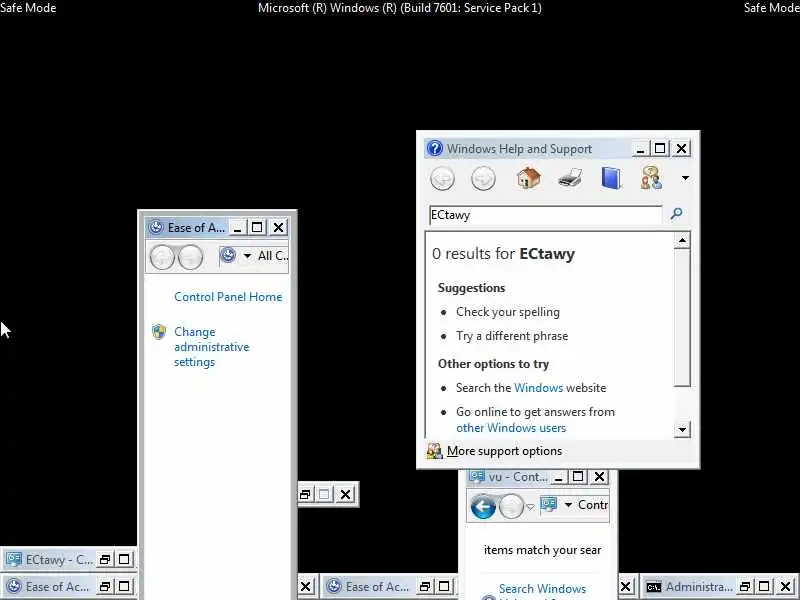This screenshot has height=600, width=800.
Task: Open other Windows users link
Action: coord(511,428)
